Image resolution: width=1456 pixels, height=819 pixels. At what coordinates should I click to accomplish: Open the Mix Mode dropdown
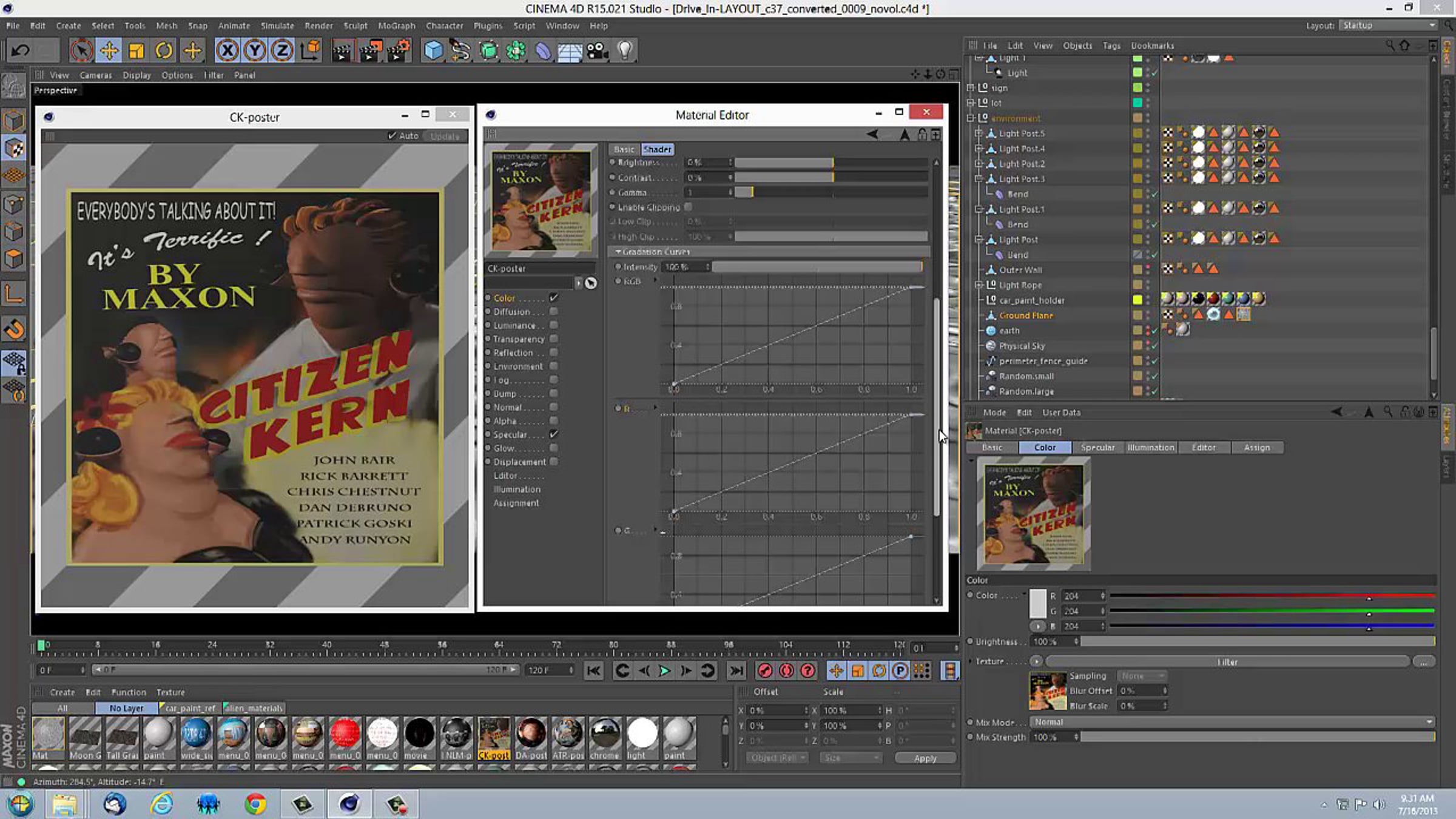point(1233,722)
